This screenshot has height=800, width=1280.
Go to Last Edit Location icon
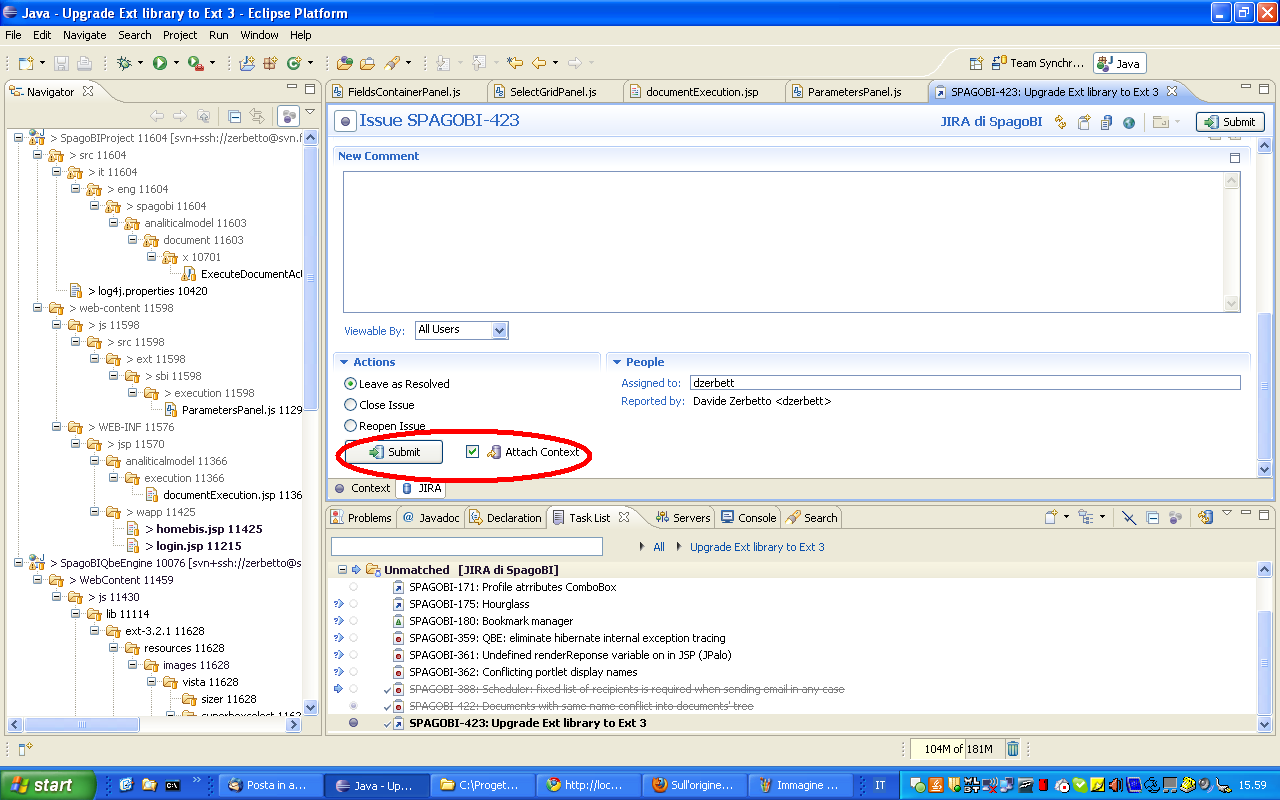pos(515,63)
